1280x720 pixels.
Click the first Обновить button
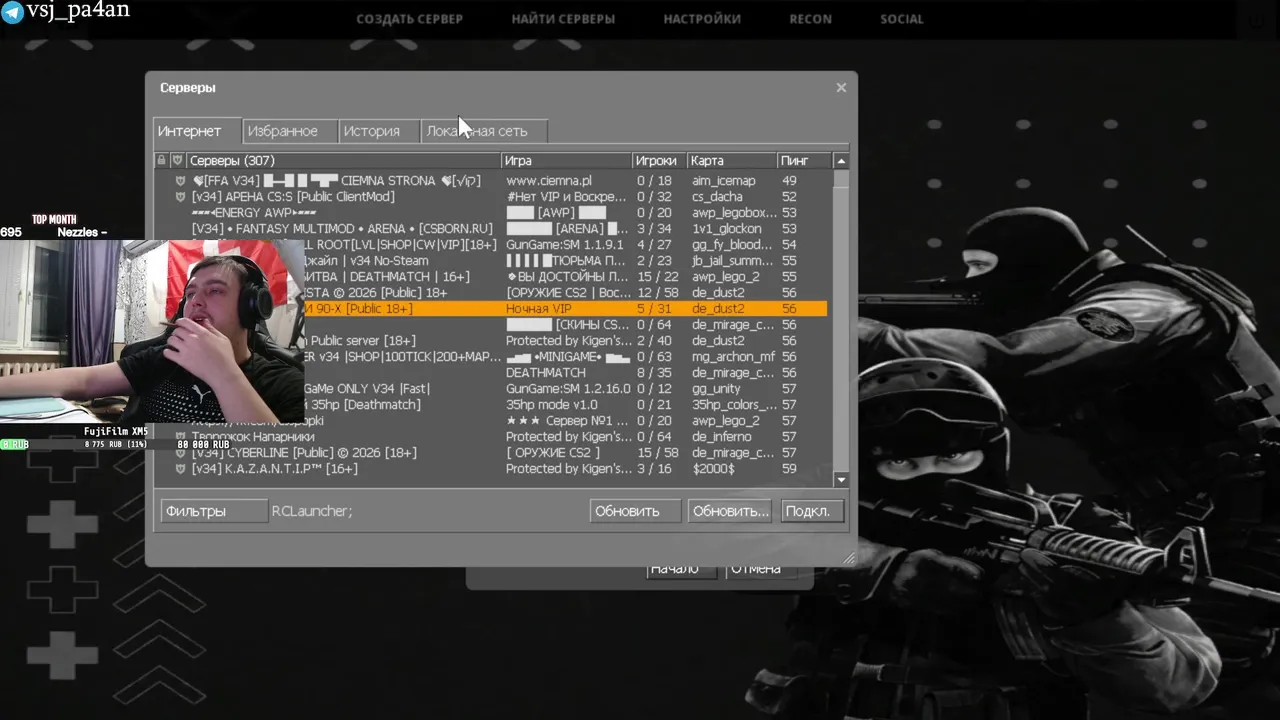(x=635, y=511)
